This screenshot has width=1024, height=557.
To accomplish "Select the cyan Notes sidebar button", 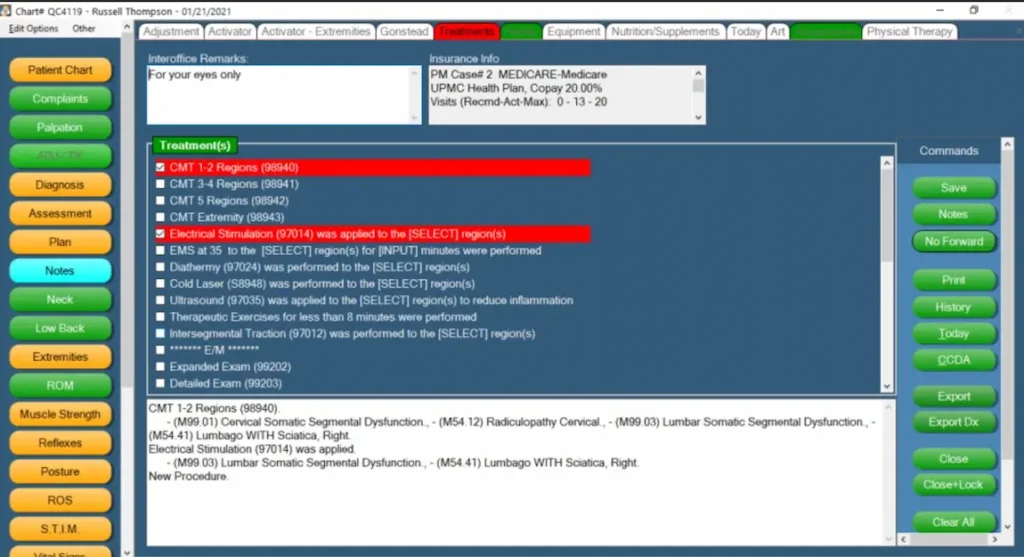I will 60,271.
